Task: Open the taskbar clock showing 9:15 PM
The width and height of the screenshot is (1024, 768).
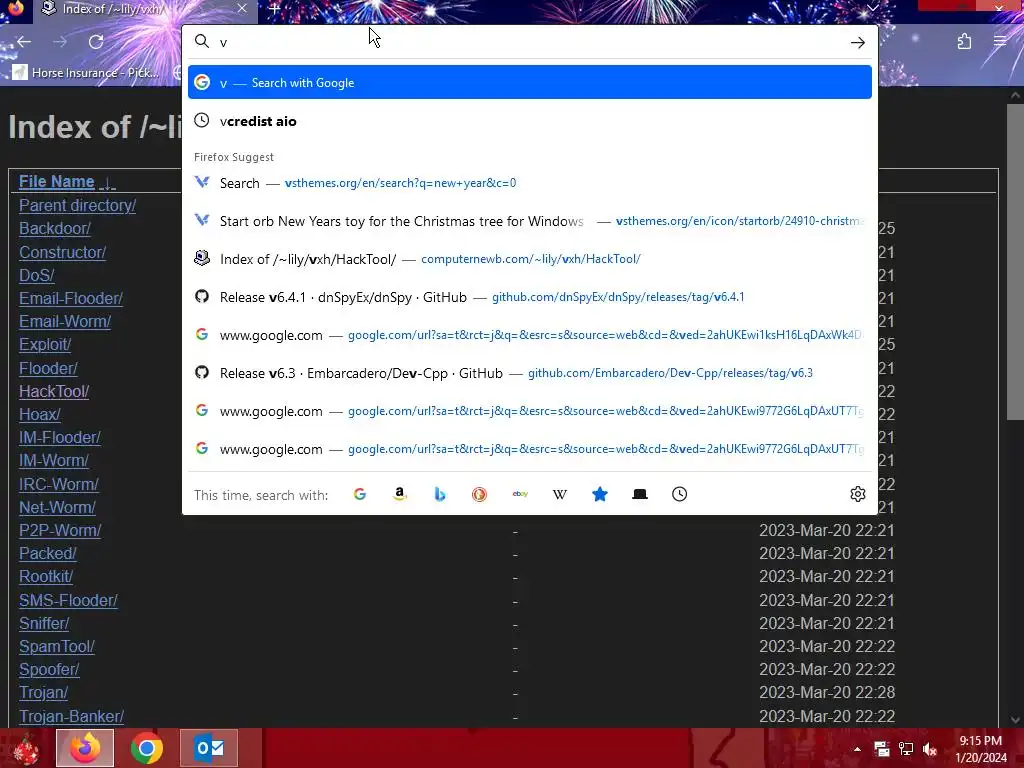Action: (x=980, y=749)
